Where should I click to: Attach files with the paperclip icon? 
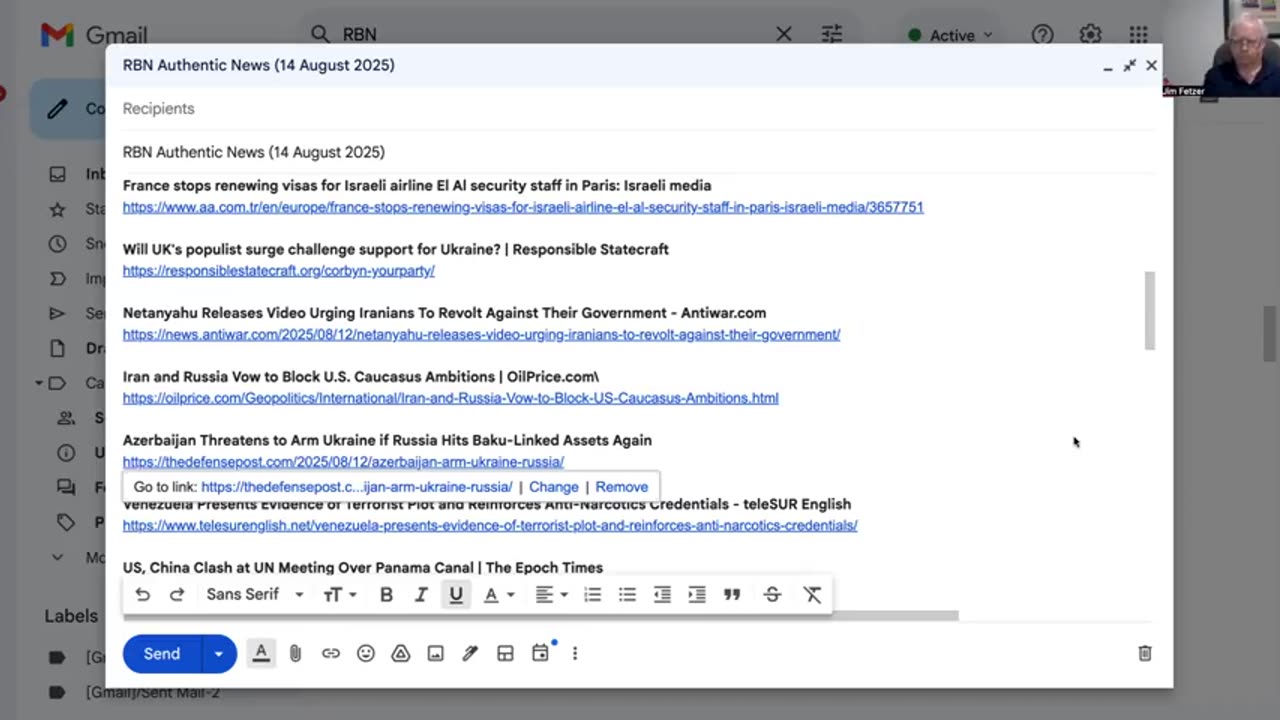pos(296,654)
